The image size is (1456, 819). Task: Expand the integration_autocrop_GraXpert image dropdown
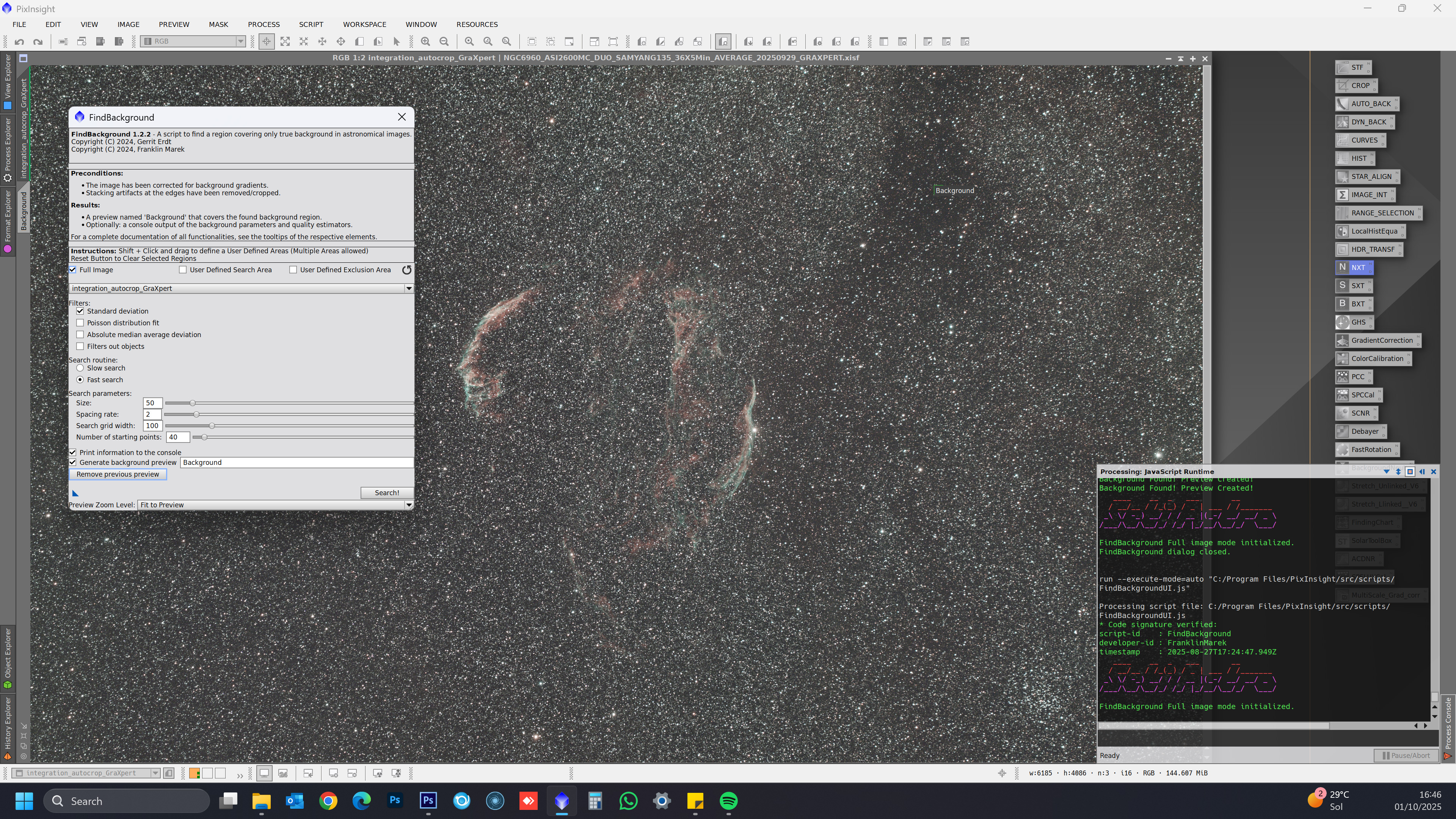coord(409,288)
